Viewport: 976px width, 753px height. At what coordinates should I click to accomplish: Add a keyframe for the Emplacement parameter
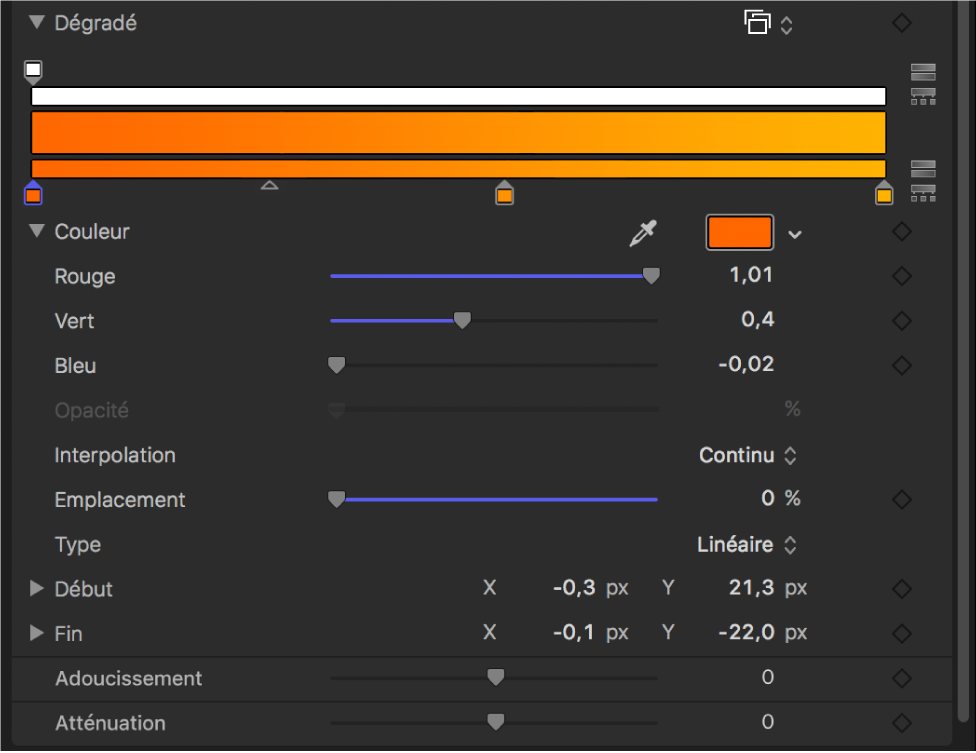[901, 499]
